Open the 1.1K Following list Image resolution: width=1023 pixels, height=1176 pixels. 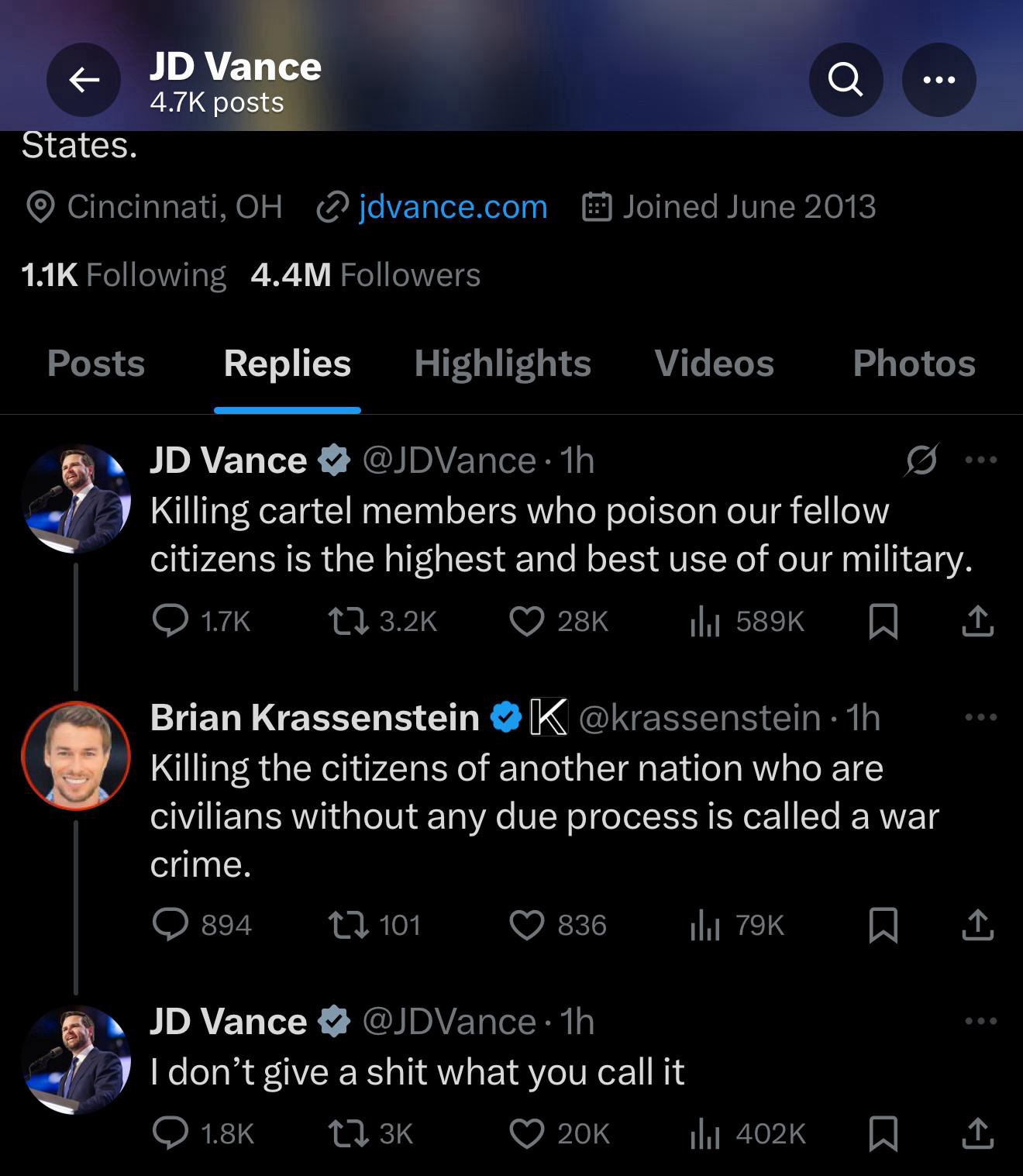tap(123, 275)
